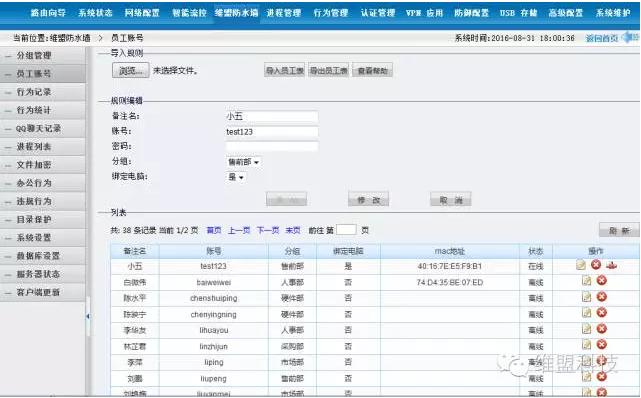Edit the lihuayou account row
The height and width of the screenshot is (398, 641).
pyautogui.click(x=586, y=329)
